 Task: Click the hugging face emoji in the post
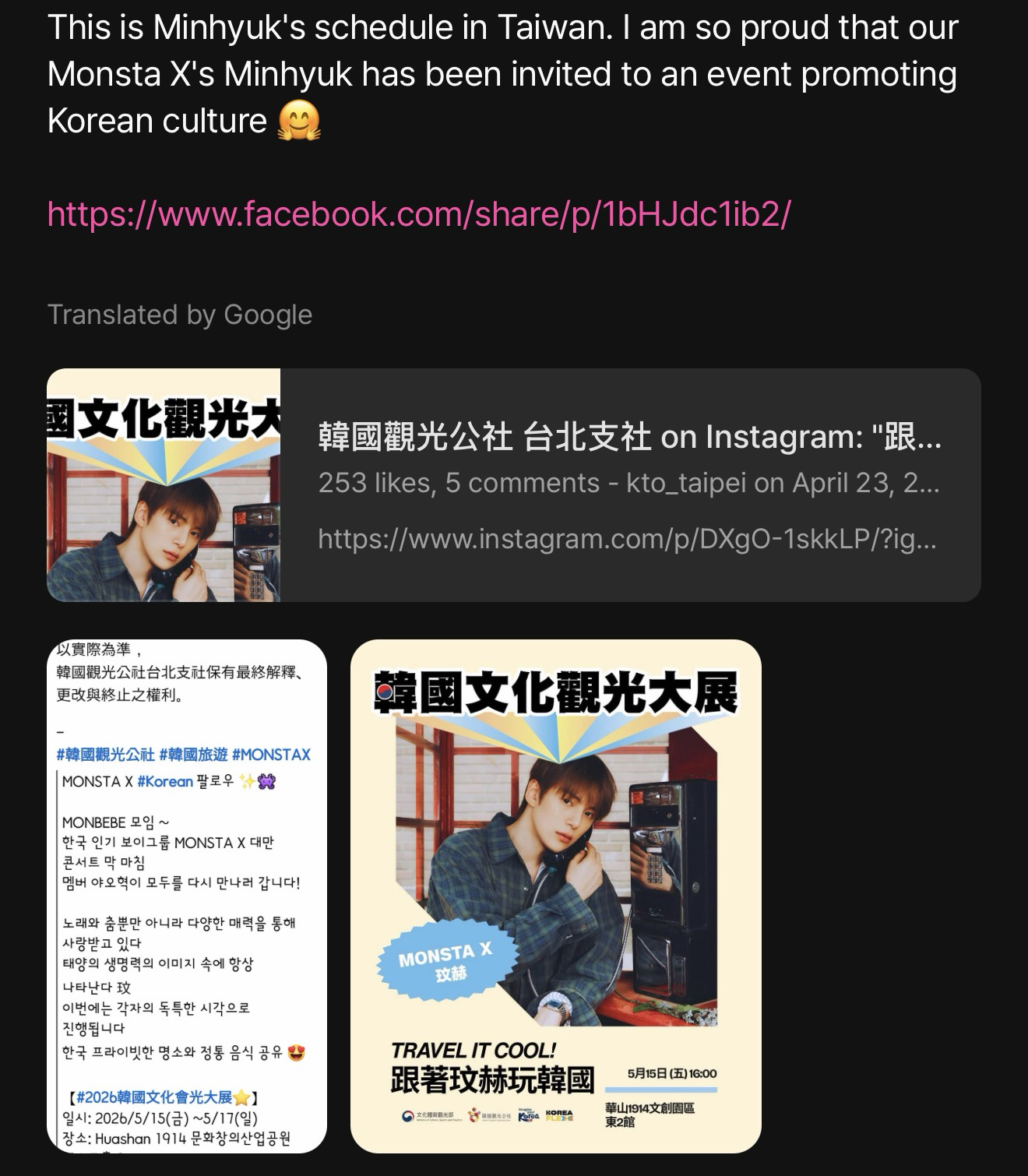click(299, 121)
